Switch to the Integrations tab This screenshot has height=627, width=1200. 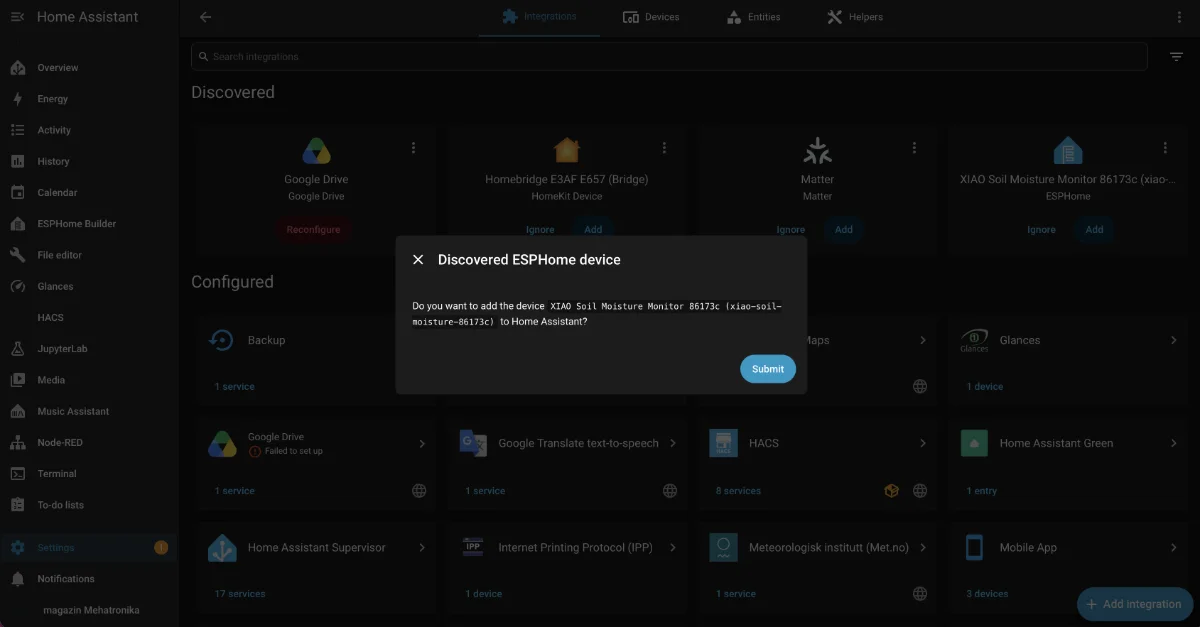[x=539, y=17]
